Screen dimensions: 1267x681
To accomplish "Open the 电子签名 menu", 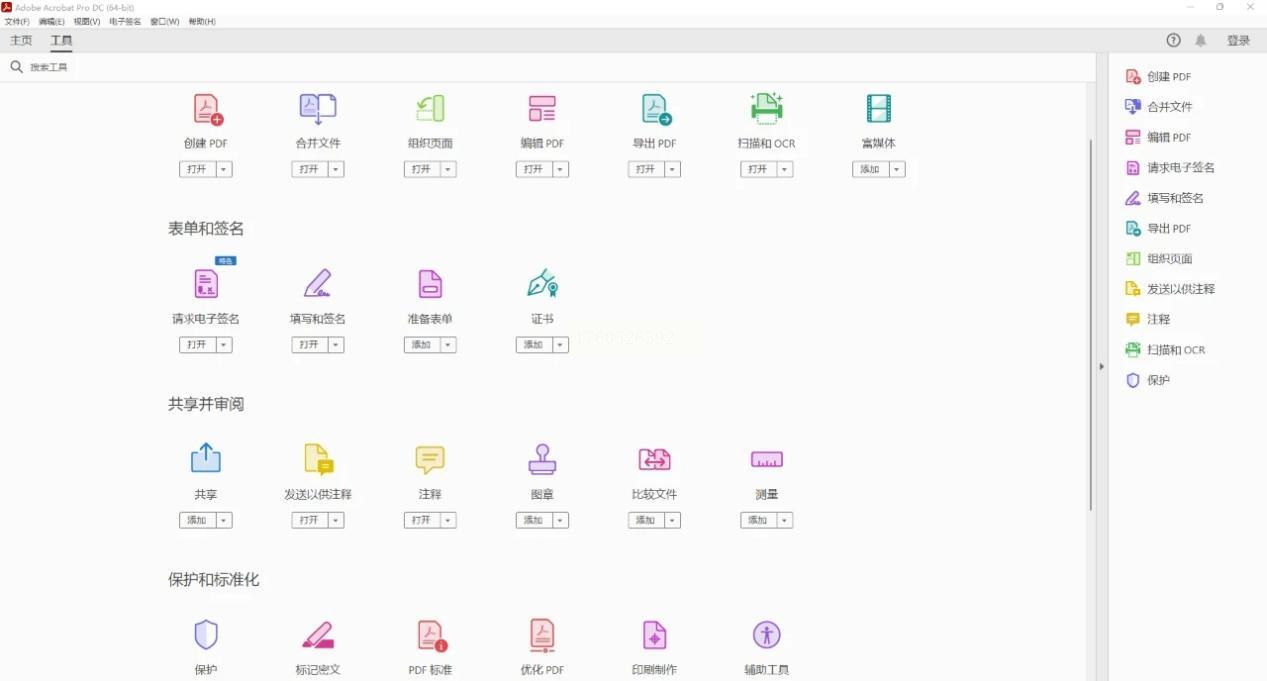I will point(125,21).
